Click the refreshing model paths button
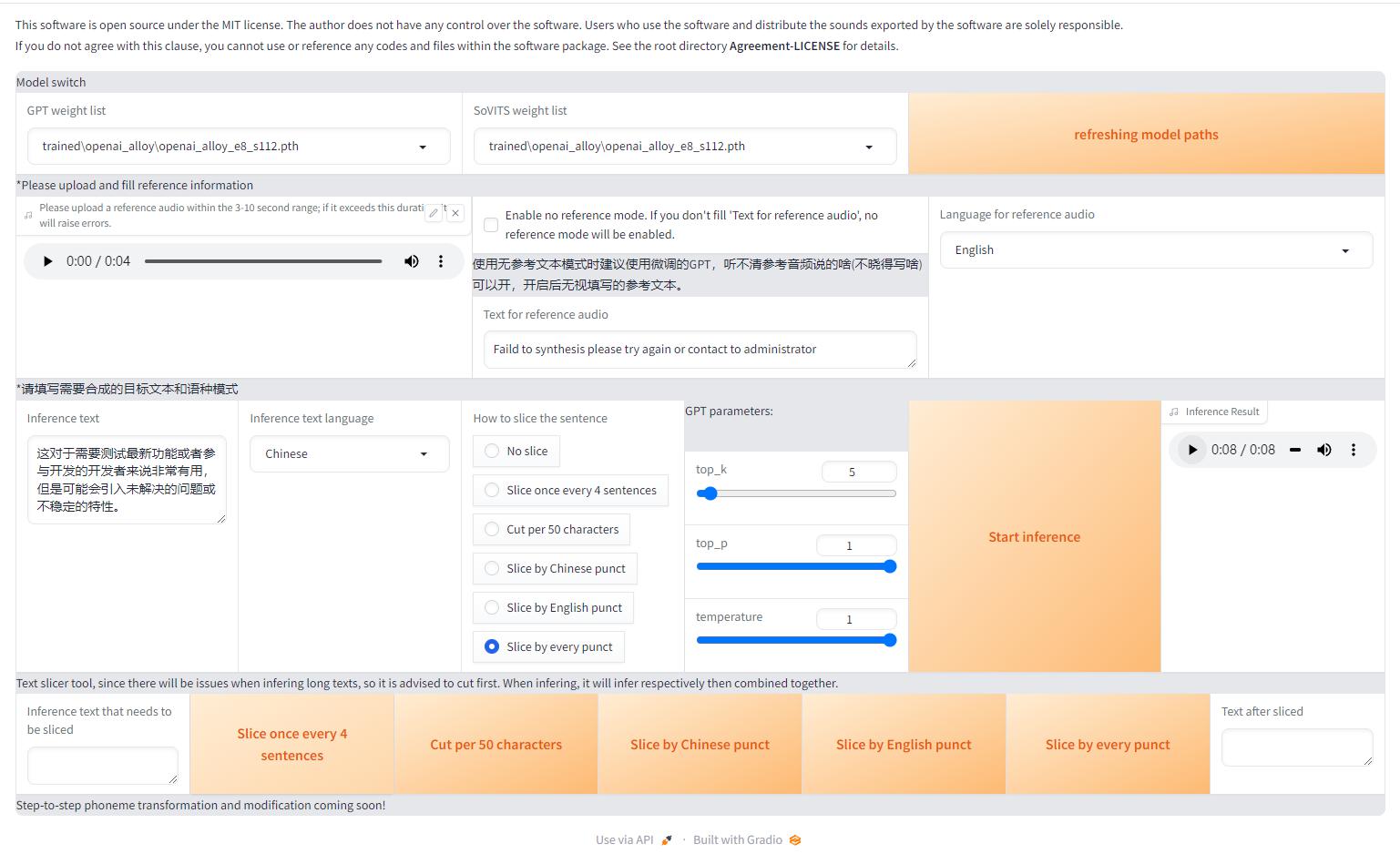The image size is (1400, 864). tap(1145, 135)
